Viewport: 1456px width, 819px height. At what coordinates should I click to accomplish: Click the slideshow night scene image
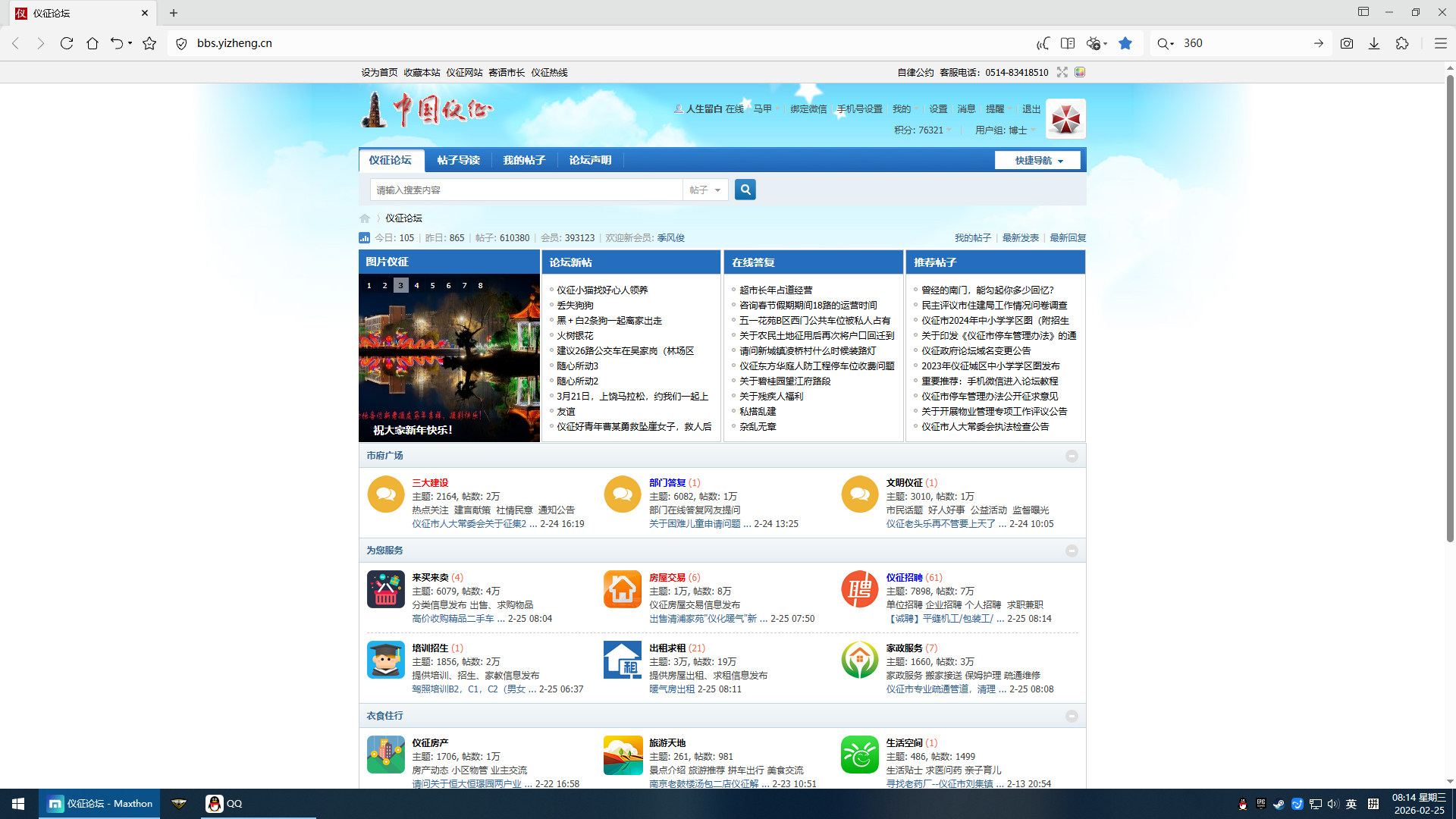coord(449,358)
